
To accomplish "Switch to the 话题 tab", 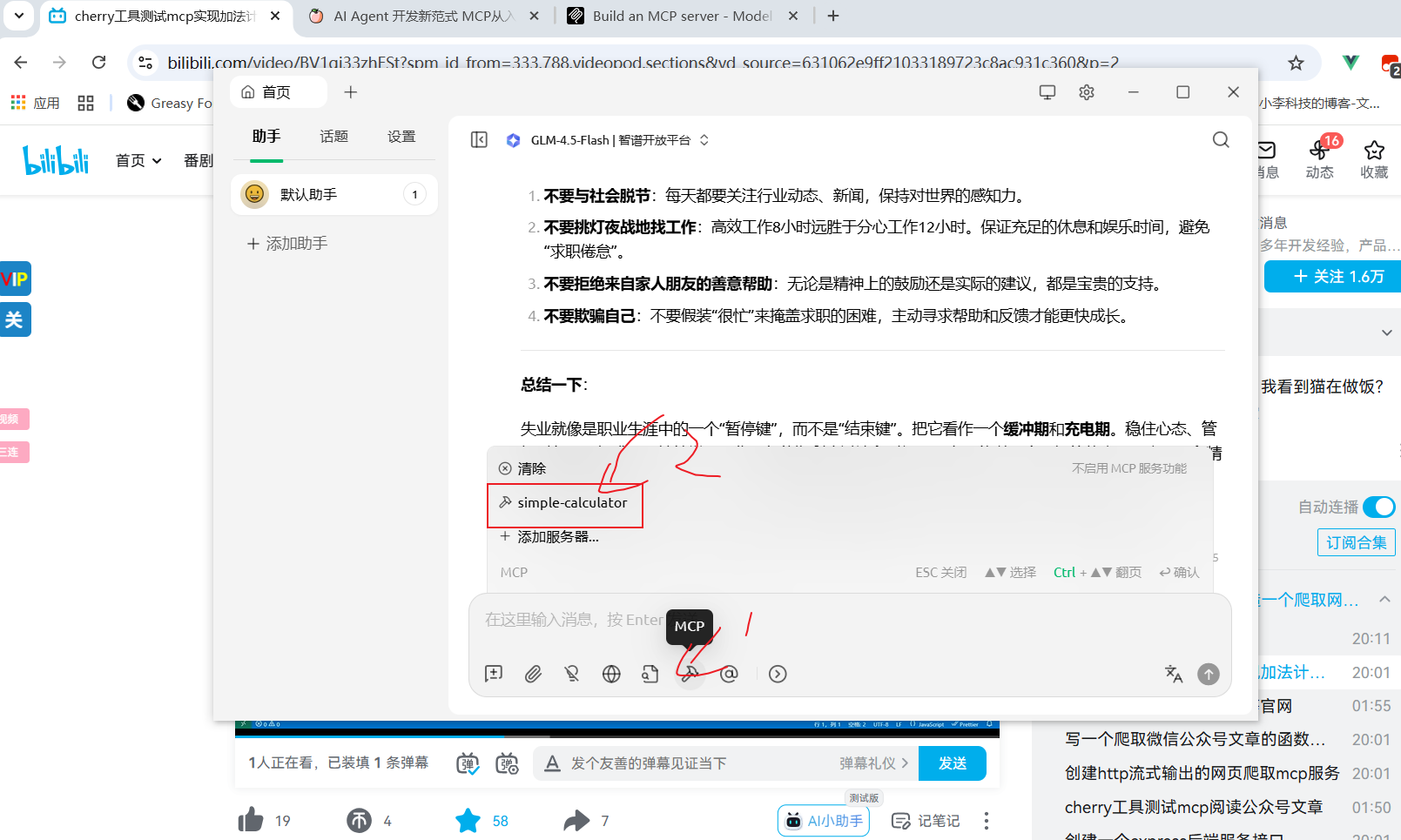I will pos(333,136).
